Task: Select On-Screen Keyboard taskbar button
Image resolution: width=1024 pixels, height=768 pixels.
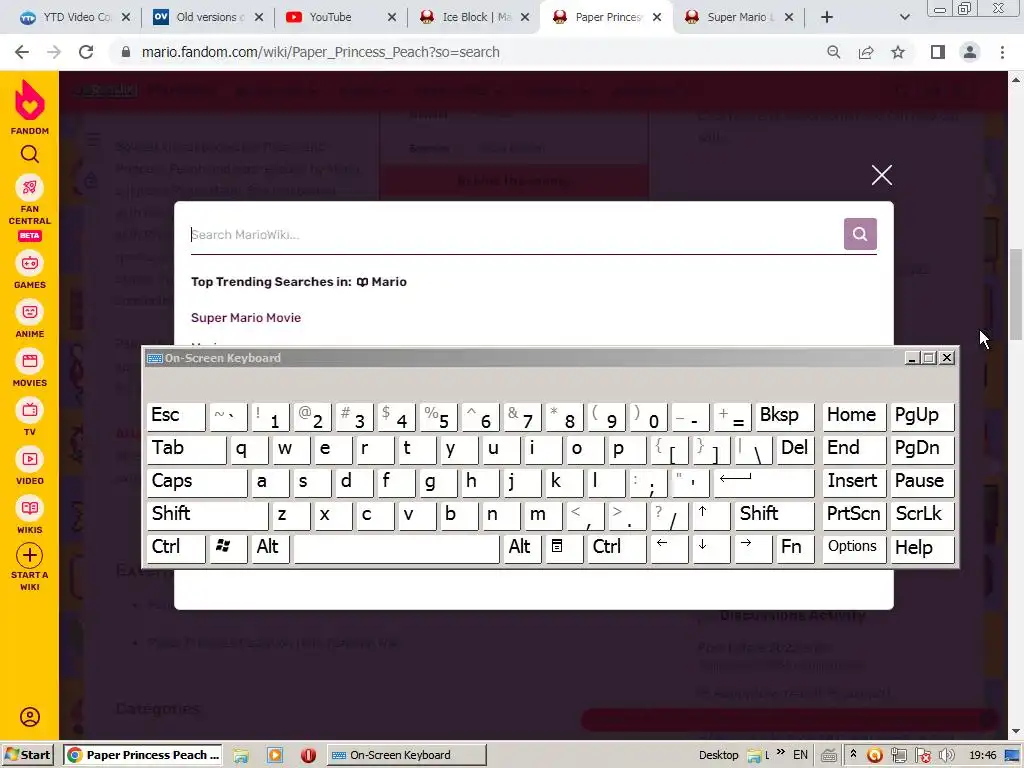Action: 406,755
